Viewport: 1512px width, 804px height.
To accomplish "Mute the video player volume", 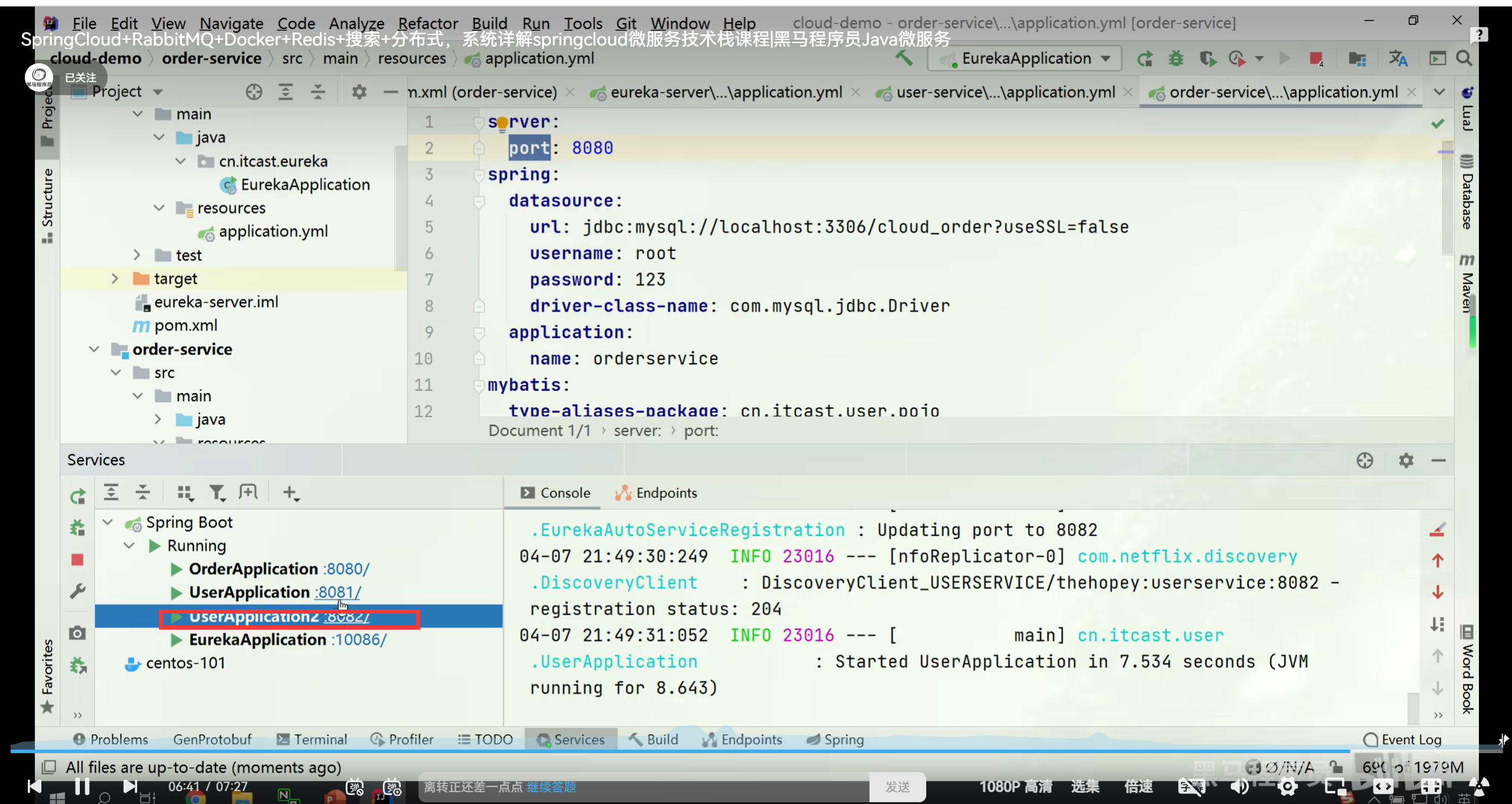I will coord(1240,786).
